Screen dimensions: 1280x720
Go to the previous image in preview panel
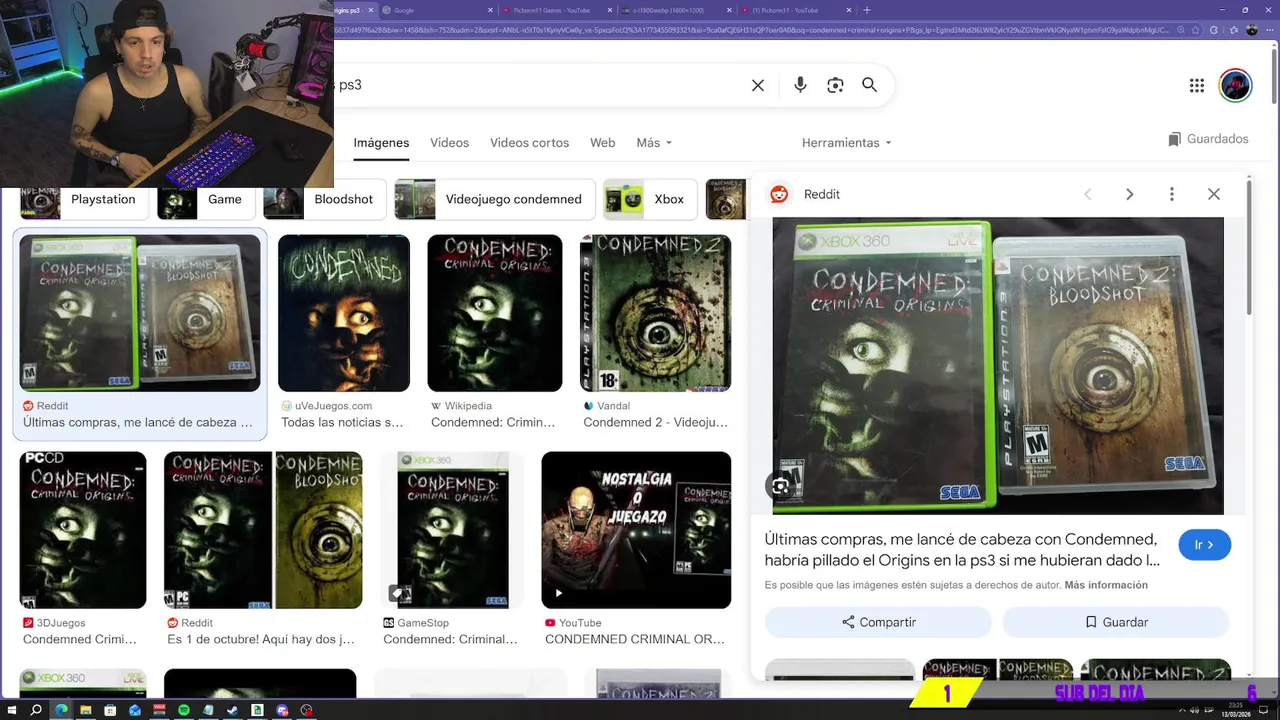tap(1087, 195)
